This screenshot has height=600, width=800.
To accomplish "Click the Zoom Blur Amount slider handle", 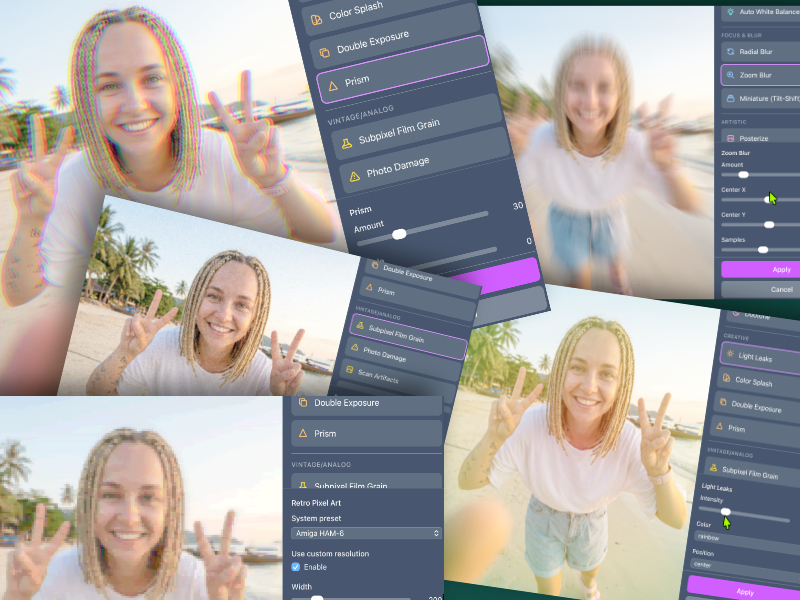I will tap(743, 175).
